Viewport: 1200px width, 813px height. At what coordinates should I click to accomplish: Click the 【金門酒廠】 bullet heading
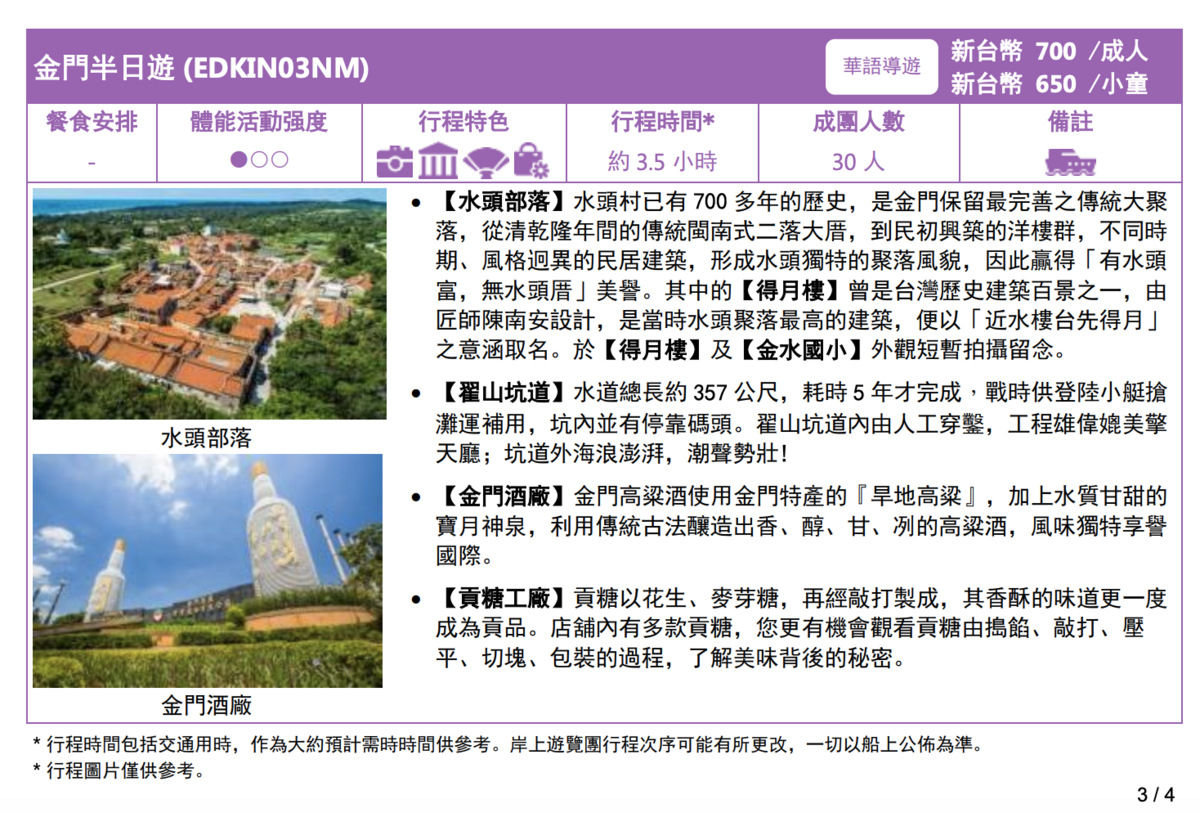point(502,496)
